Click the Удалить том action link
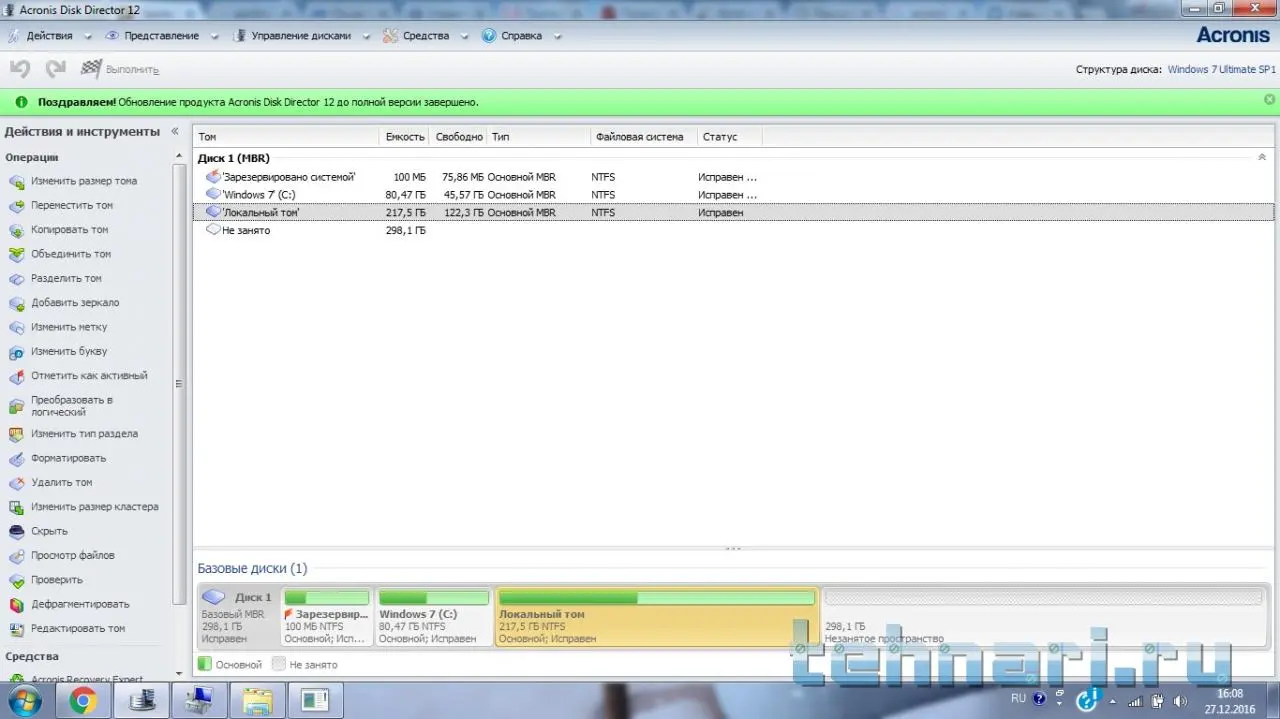The height and width of the screenshot is (719, 1280). [x=61, y=483]
